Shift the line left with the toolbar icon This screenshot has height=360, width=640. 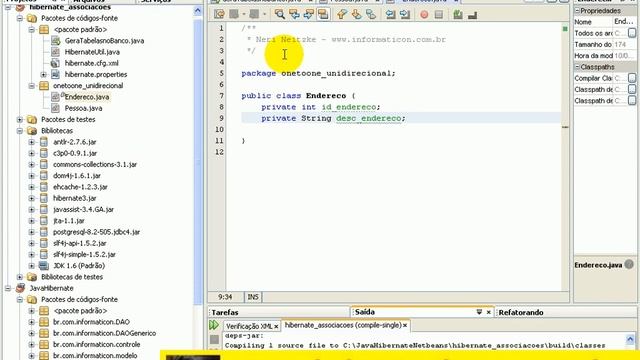tap(390, 15)
